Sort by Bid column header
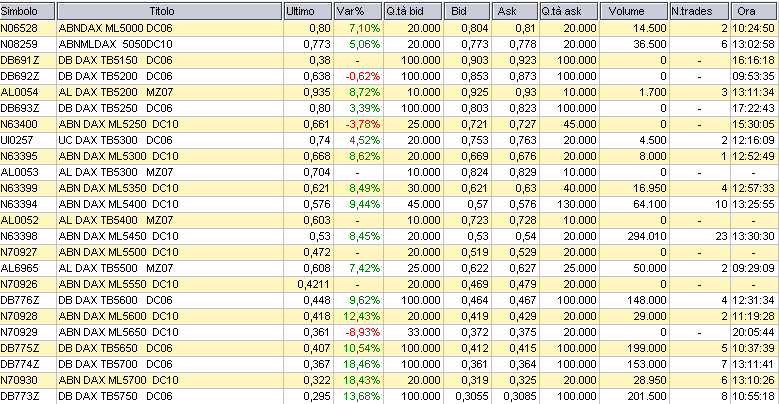The image size is (779, 404). click(468, 11)
